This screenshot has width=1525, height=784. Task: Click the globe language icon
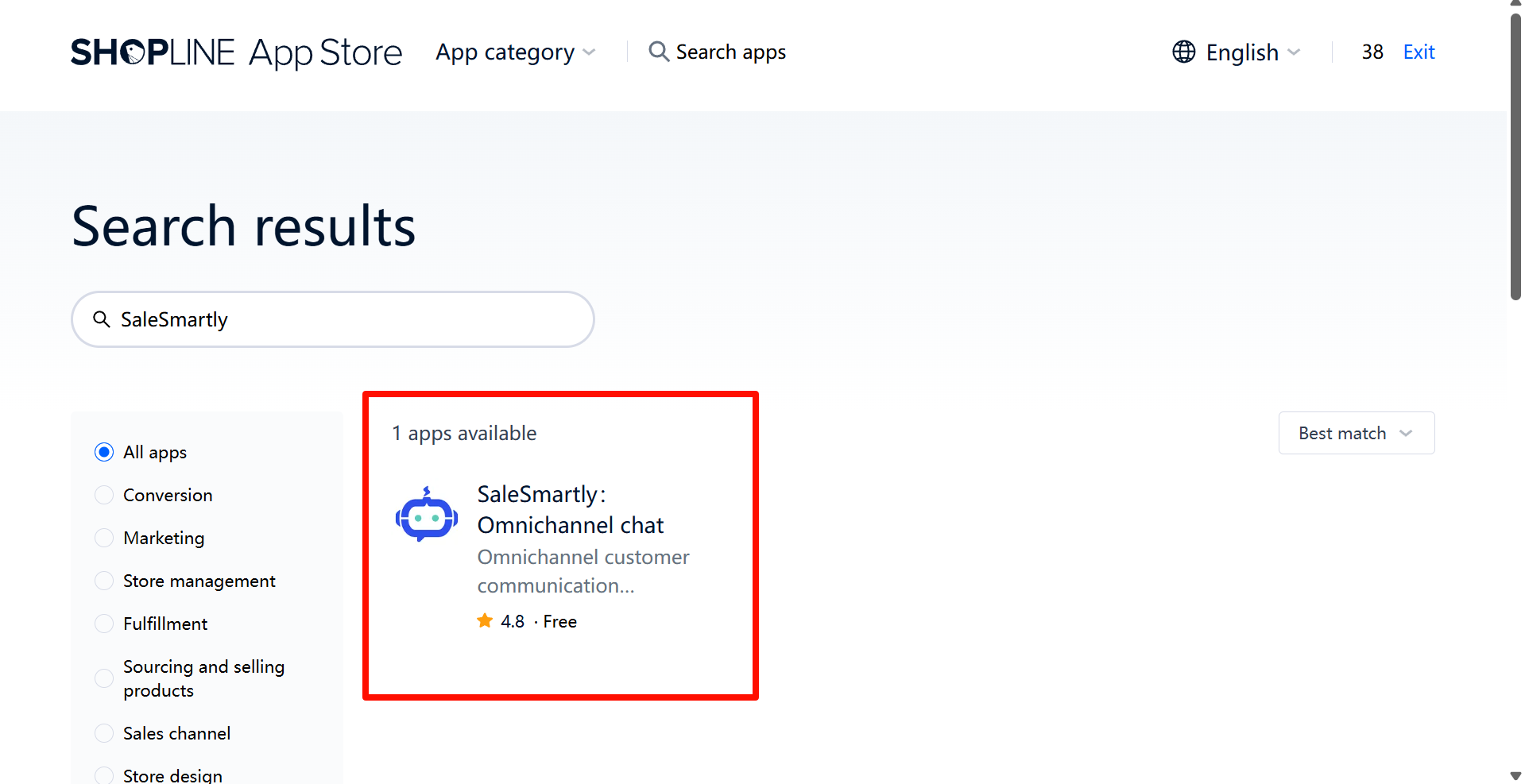click(1183, 52)
